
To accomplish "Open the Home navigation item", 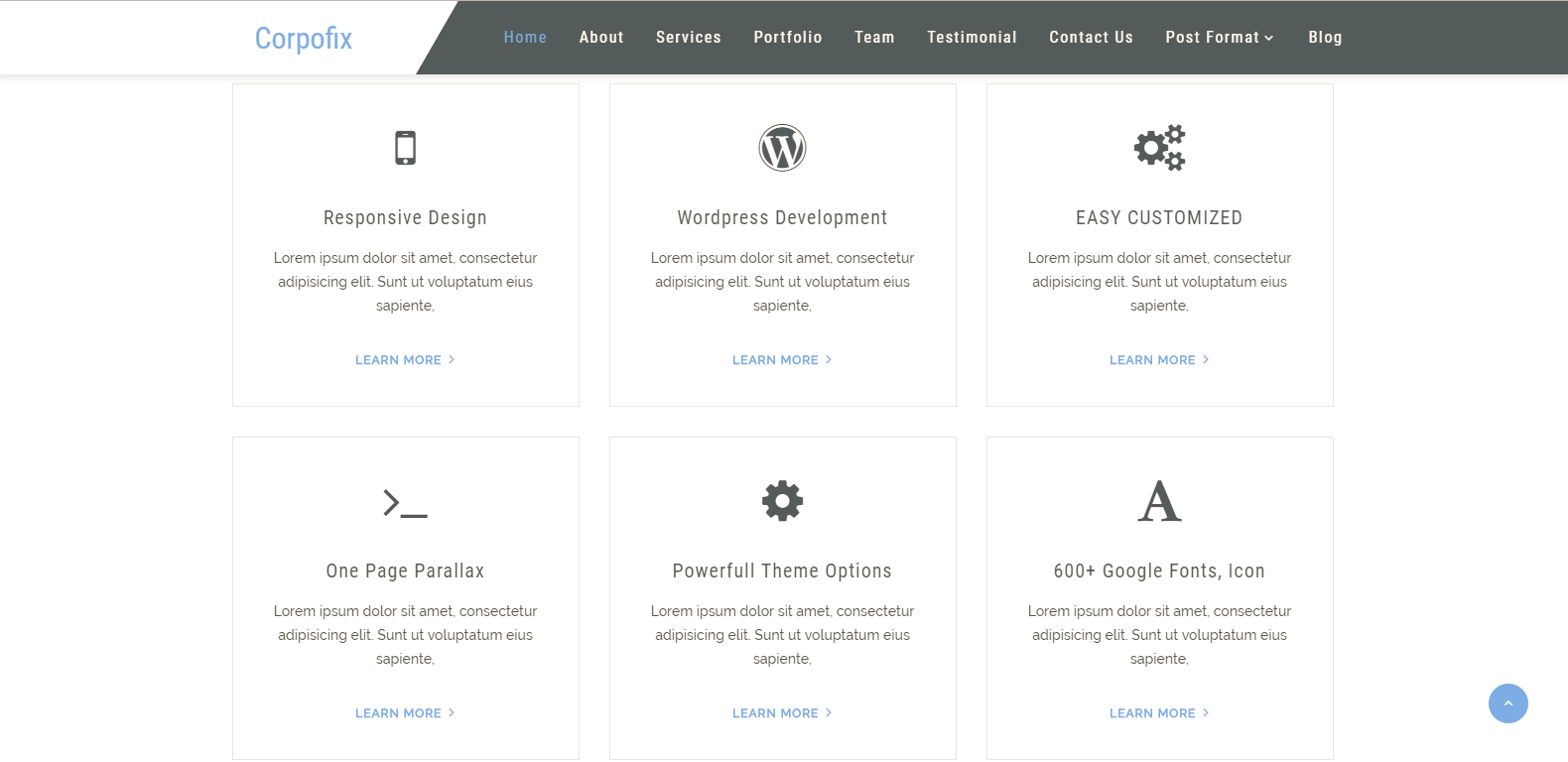I will tap(525, 38).
